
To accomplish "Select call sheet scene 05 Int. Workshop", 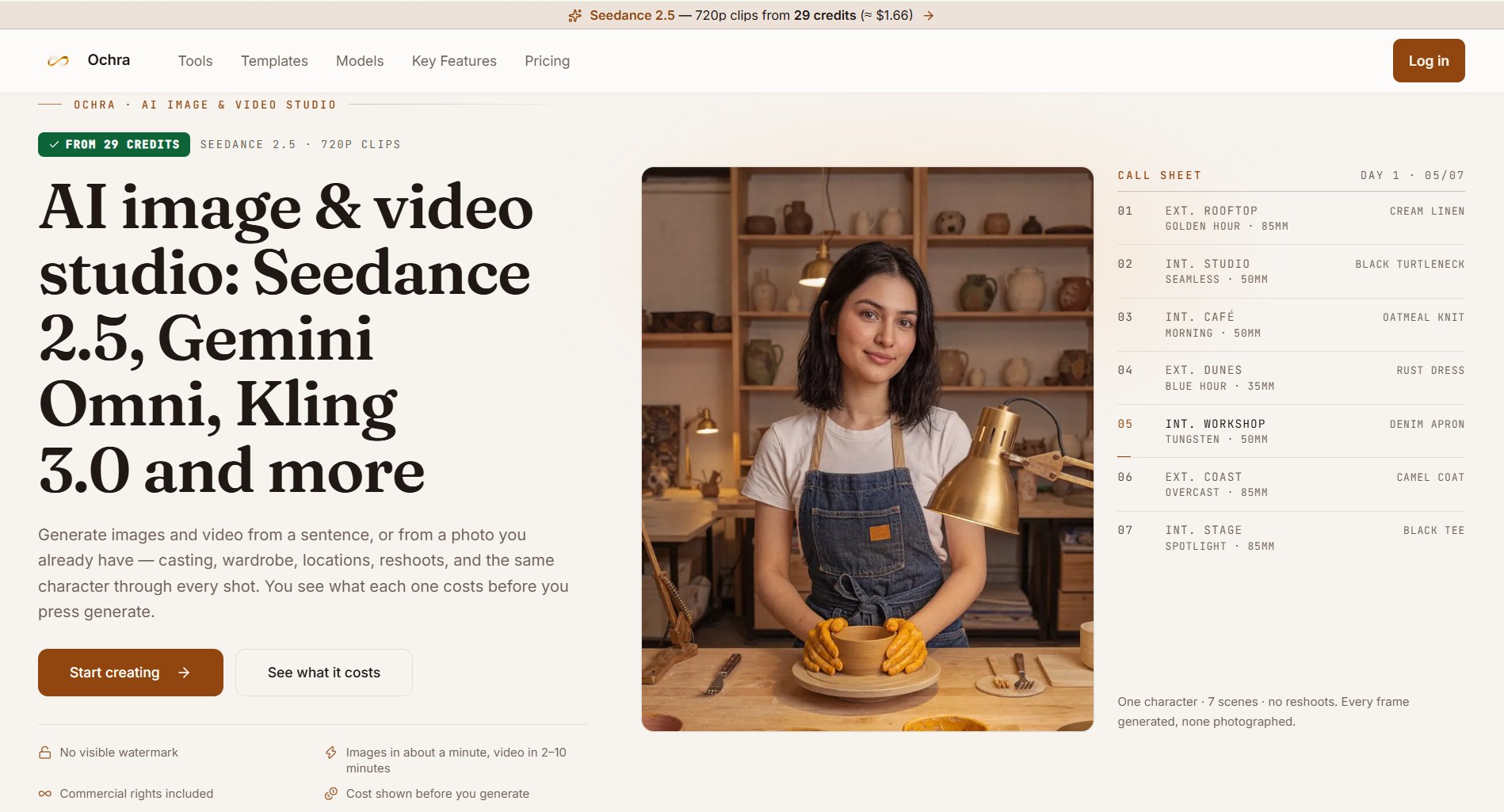I will [1291, 432].
